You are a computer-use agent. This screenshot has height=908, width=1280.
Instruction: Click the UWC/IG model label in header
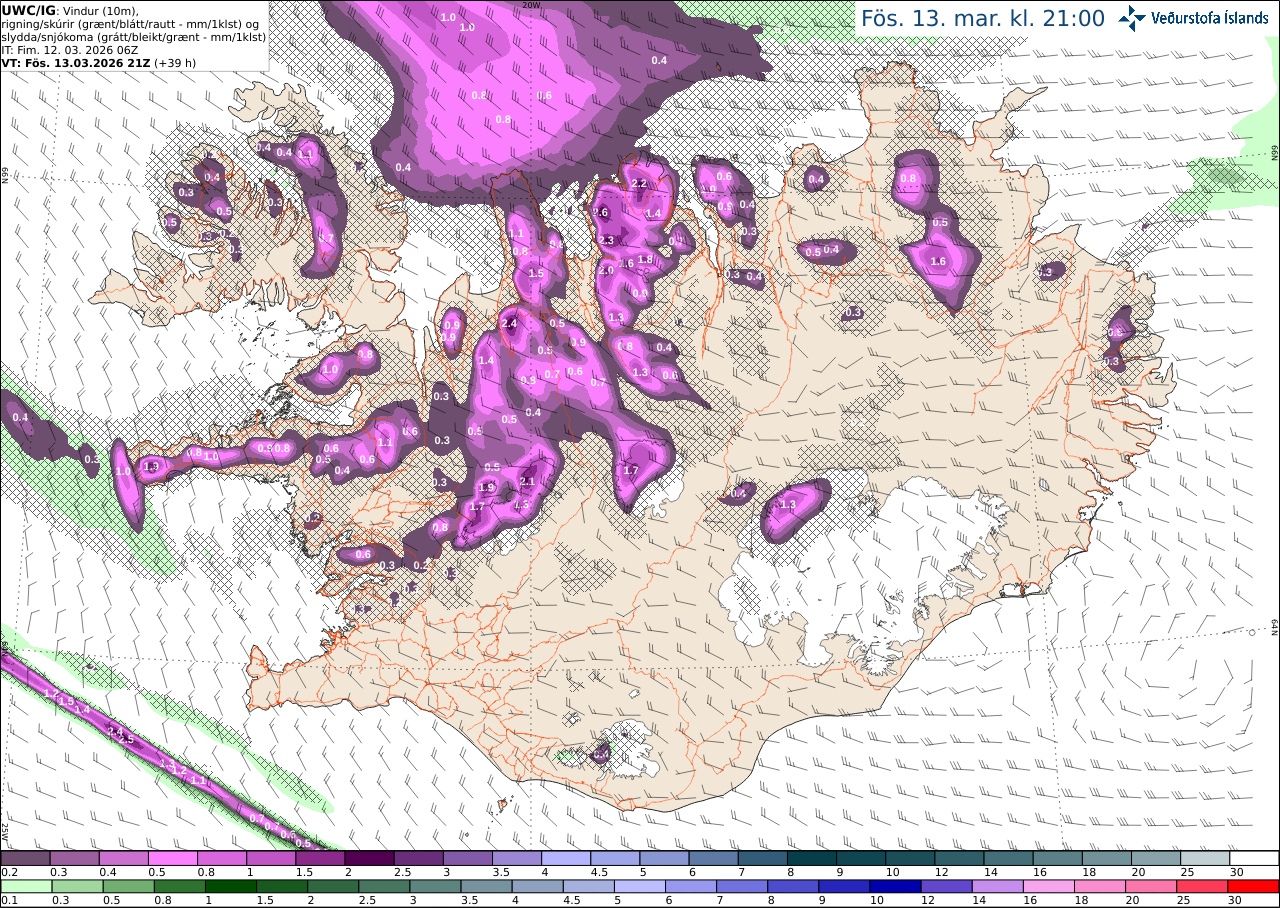[x=28, y=9]
